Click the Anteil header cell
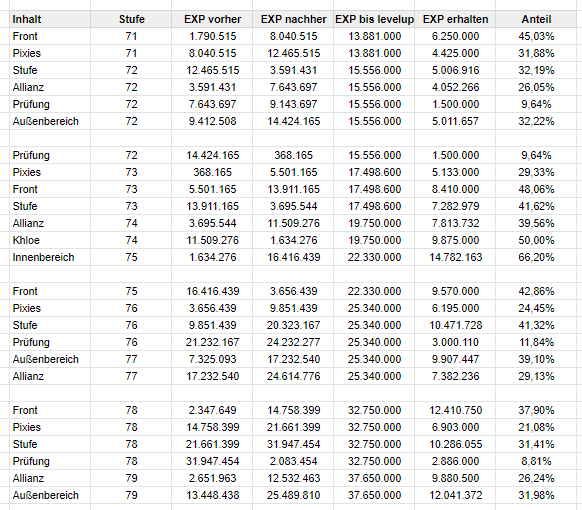The image size is (582, 510). point(536,19)
